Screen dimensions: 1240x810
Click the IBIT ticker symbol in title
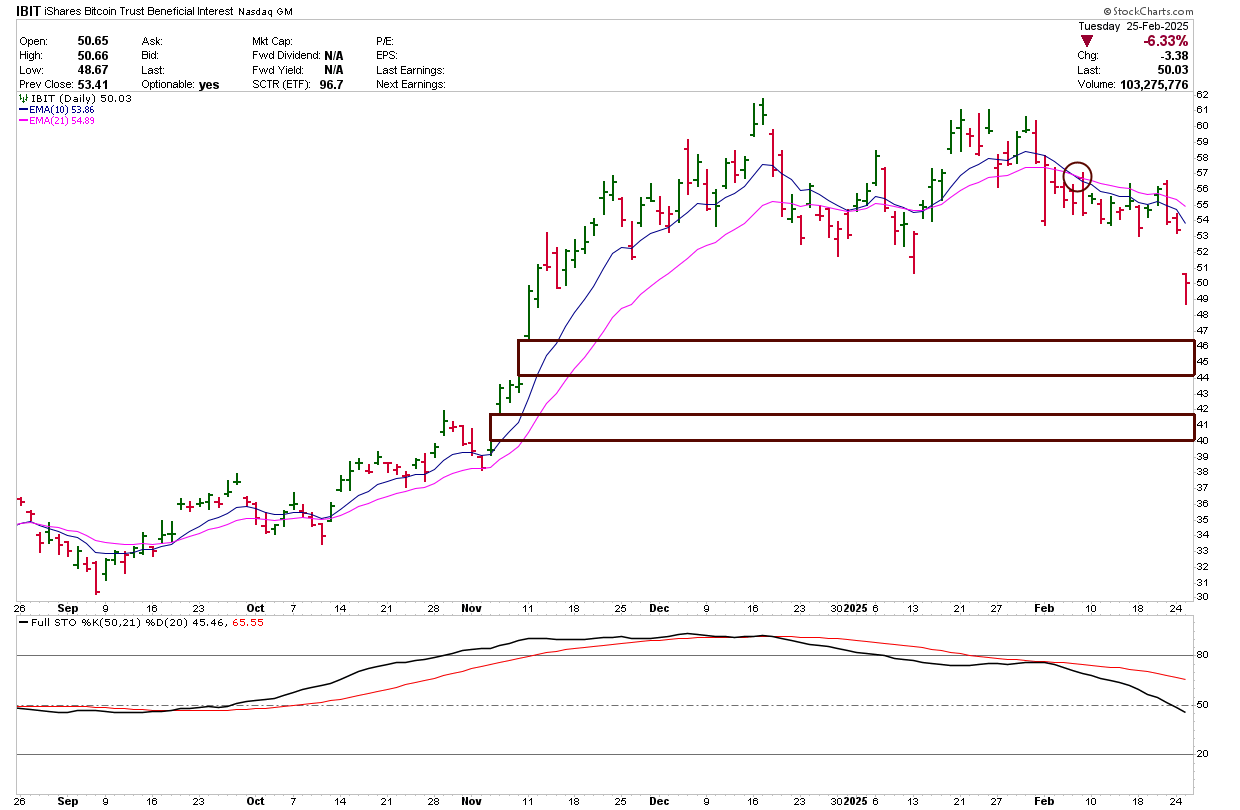pos(27,11)
